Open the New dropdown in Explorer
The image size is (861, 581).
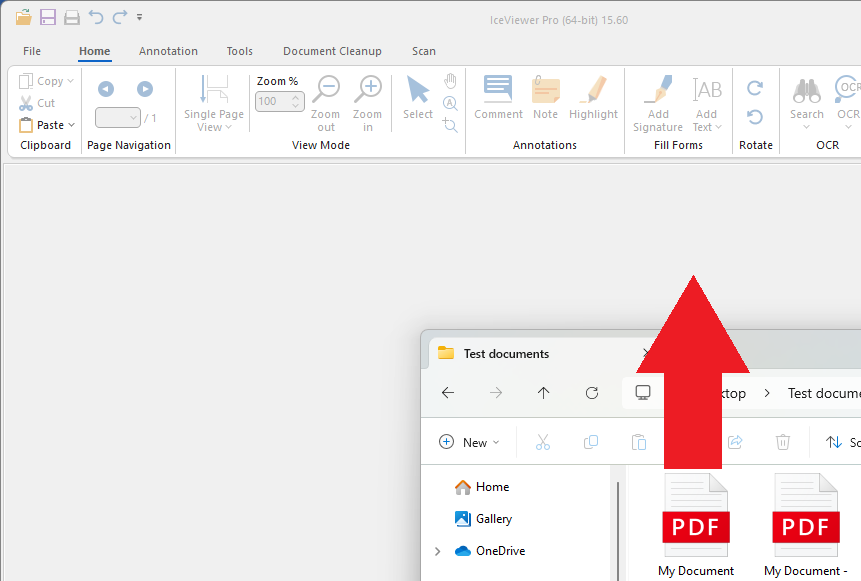tap(469, 442)
